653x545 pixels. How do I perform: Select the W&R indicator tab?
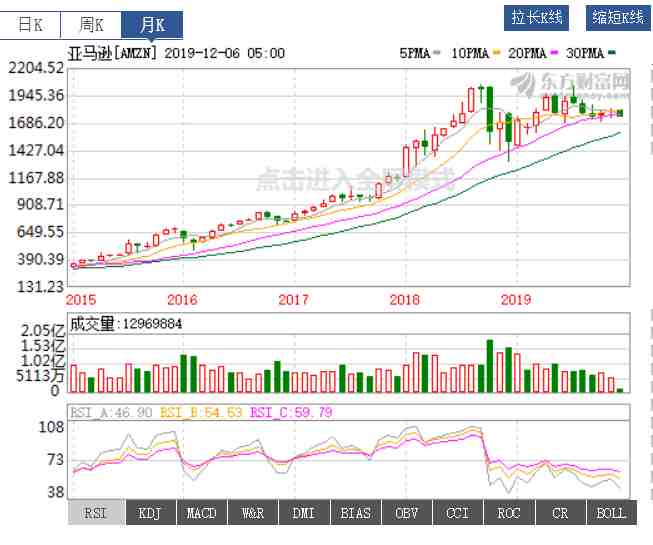[x=253, y=513]
